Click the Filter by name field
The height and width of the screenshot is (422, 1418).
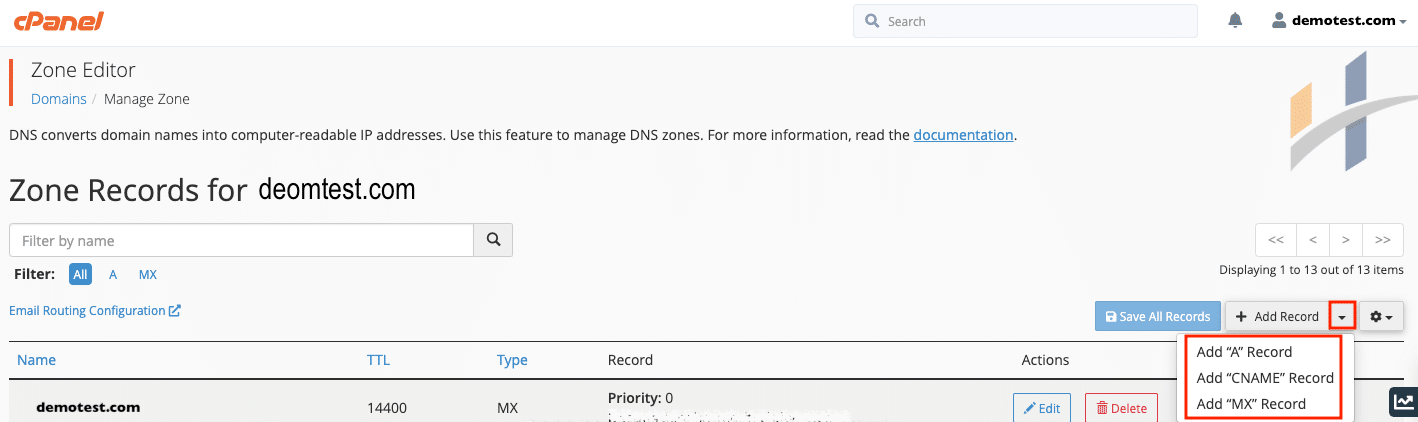[240, 240]
